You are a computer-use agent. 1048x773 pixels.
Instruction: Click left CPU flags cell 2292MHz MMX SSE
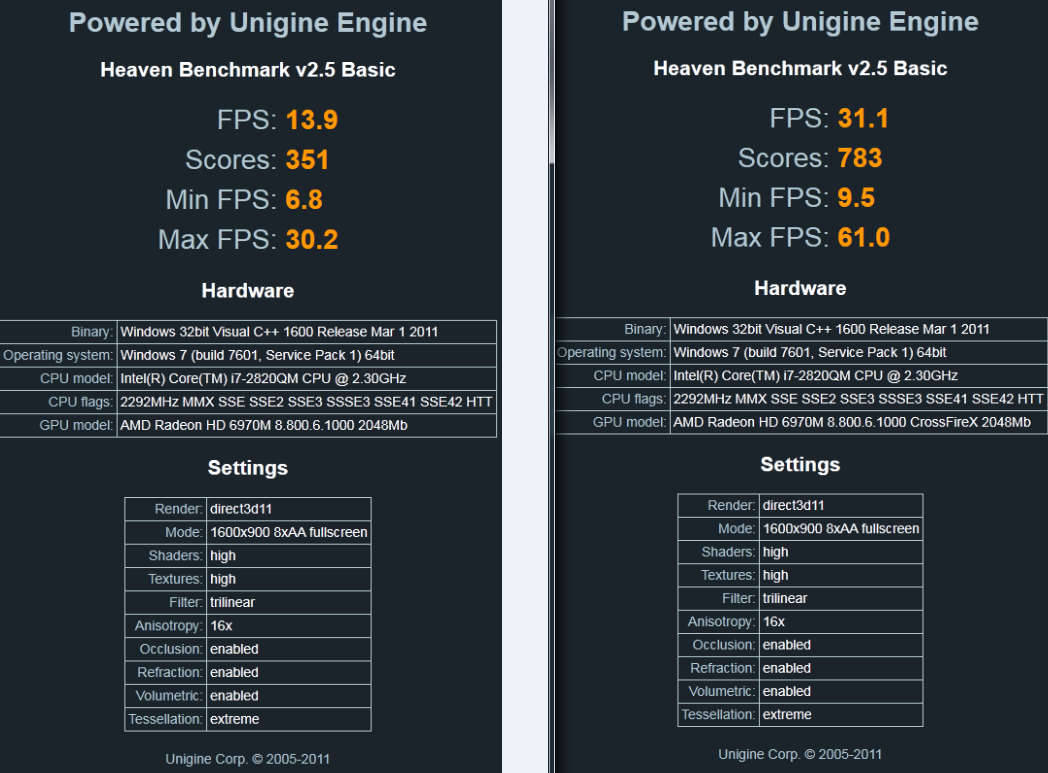(x=307, y=402)
